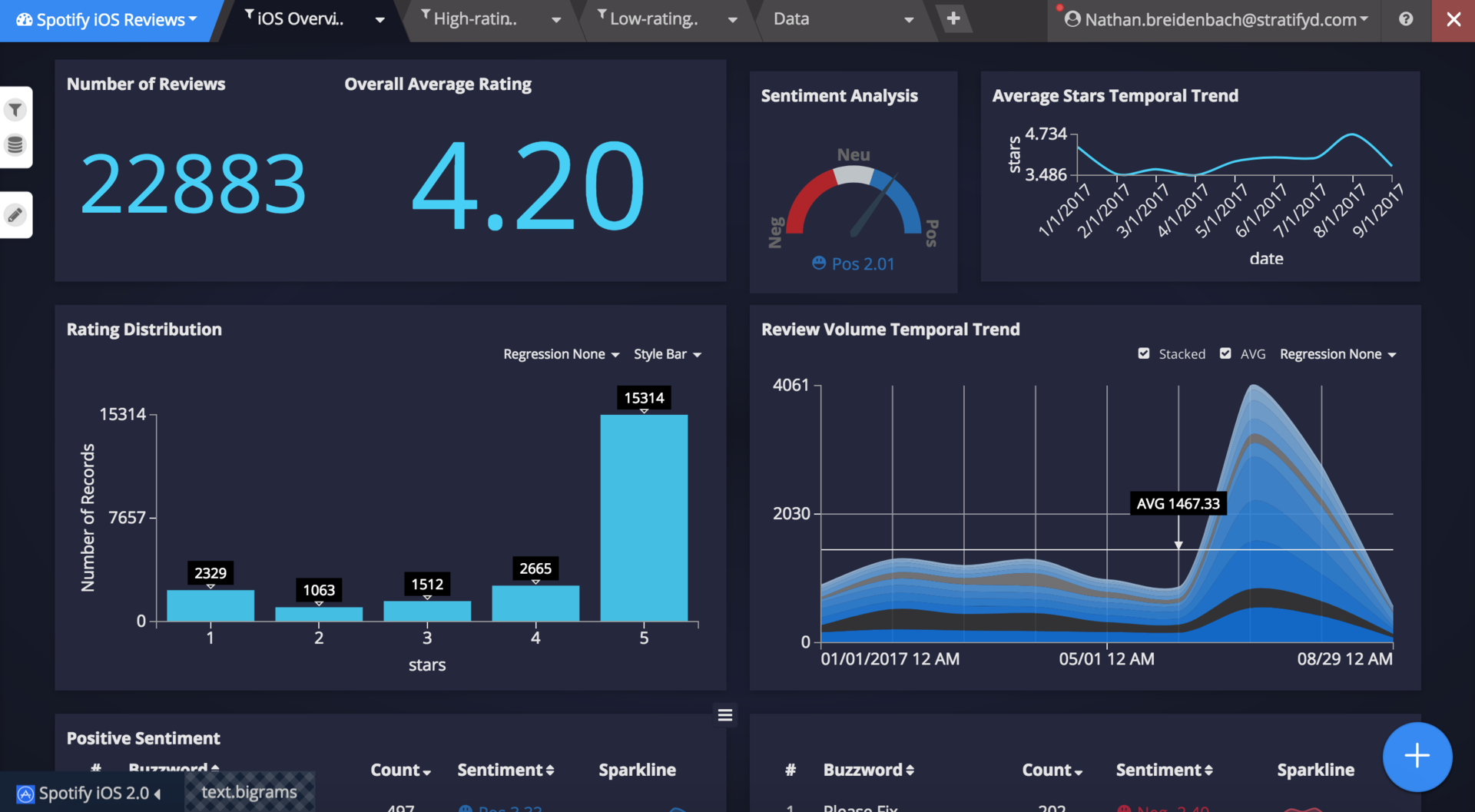Uncheck the Stacked checkbox
The width and height of the screenshot is (1475, 812).
[1144, 353]
